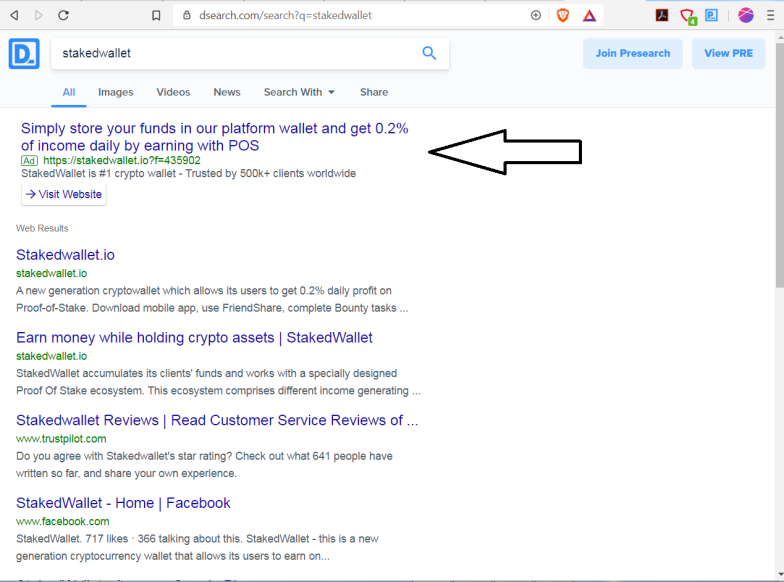
Task: Click the scrollbar up arrow
Action: (x=780, y=36)
